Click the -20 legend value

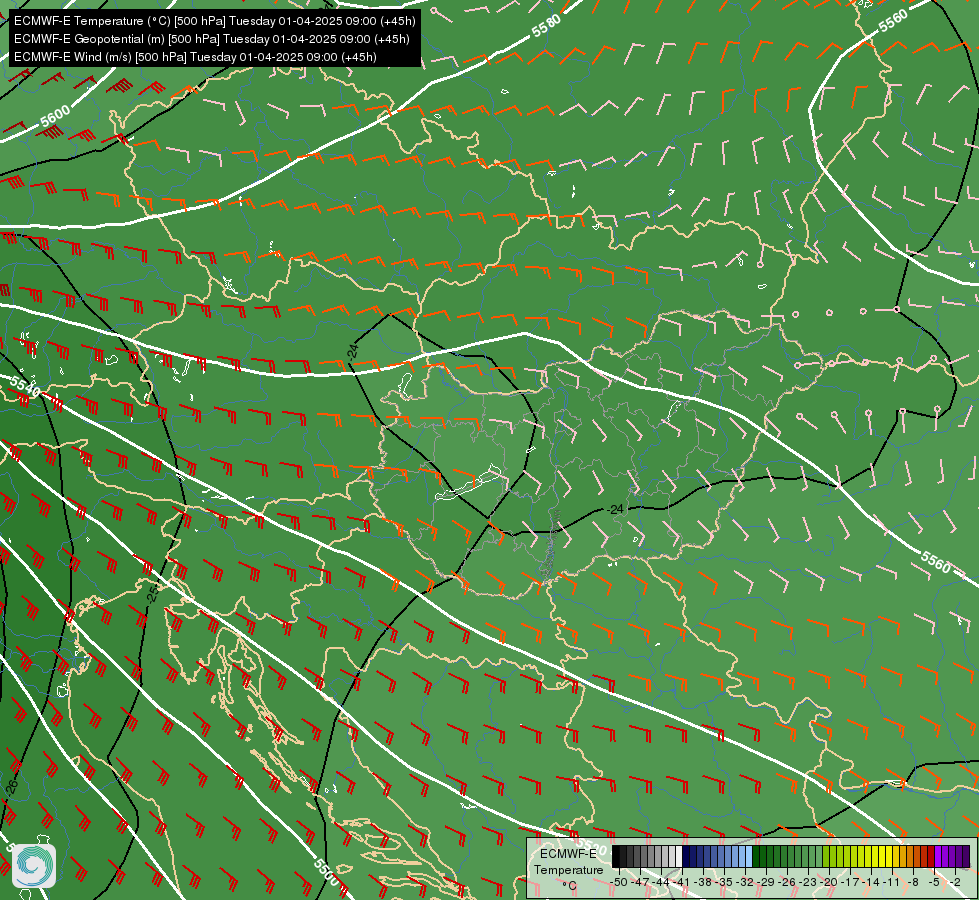click(829, 883)
